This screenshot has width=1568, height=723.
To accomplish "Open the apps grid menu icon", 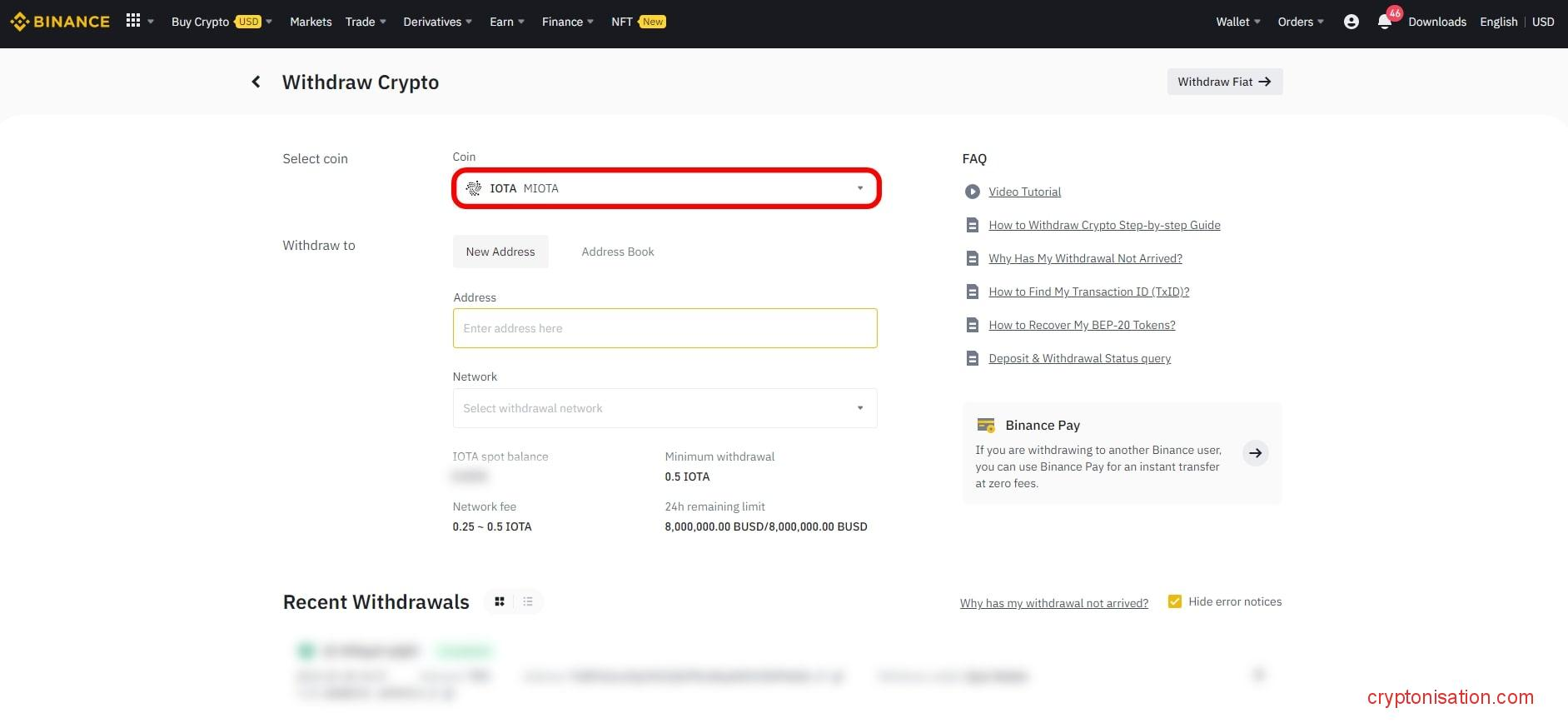I will click(133, 21).
